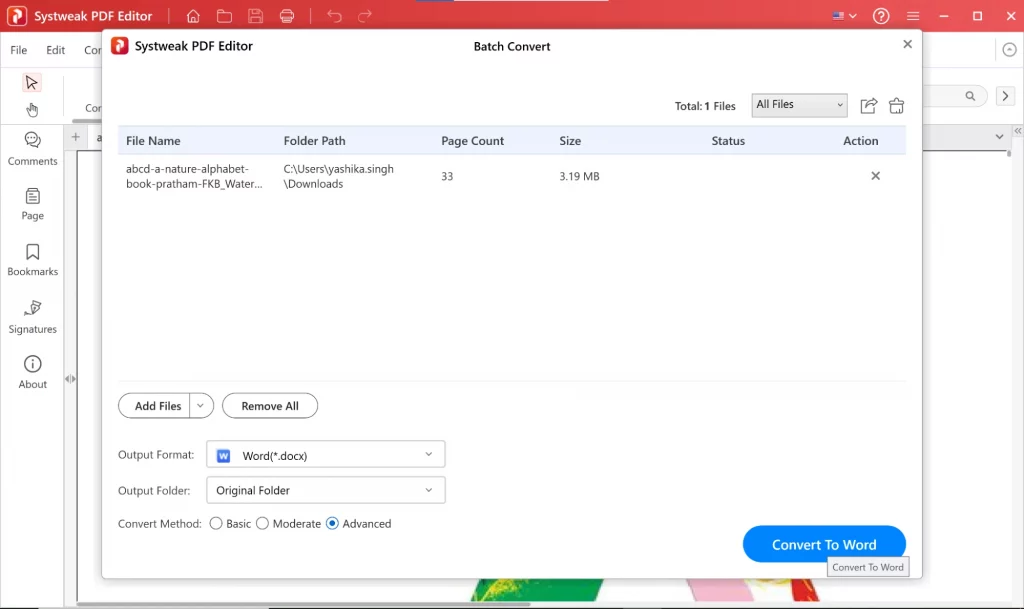Redo action with forward arrow
1024x609 pixels.
point(364,16)
